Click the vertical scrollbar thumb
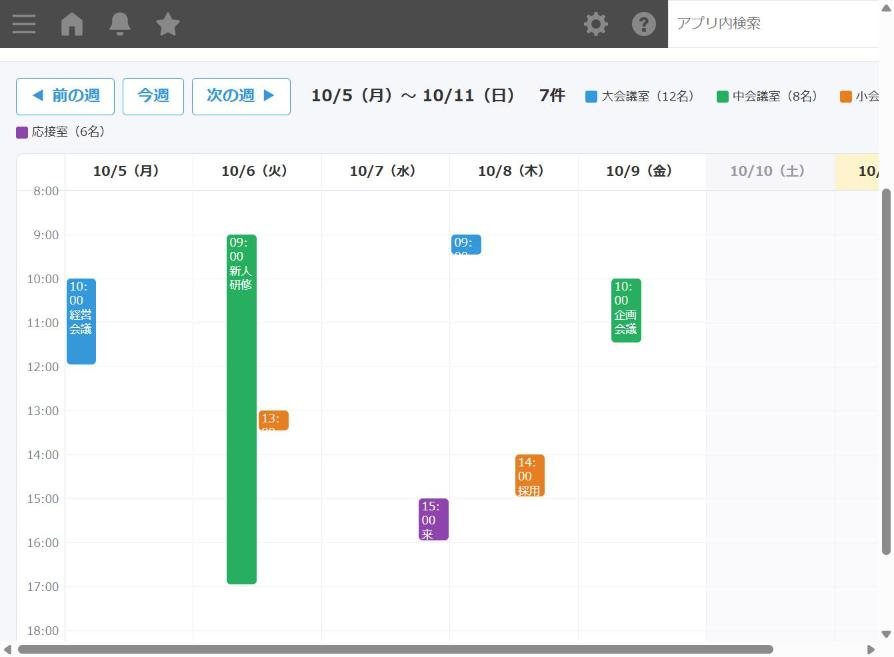 (886, 372)
